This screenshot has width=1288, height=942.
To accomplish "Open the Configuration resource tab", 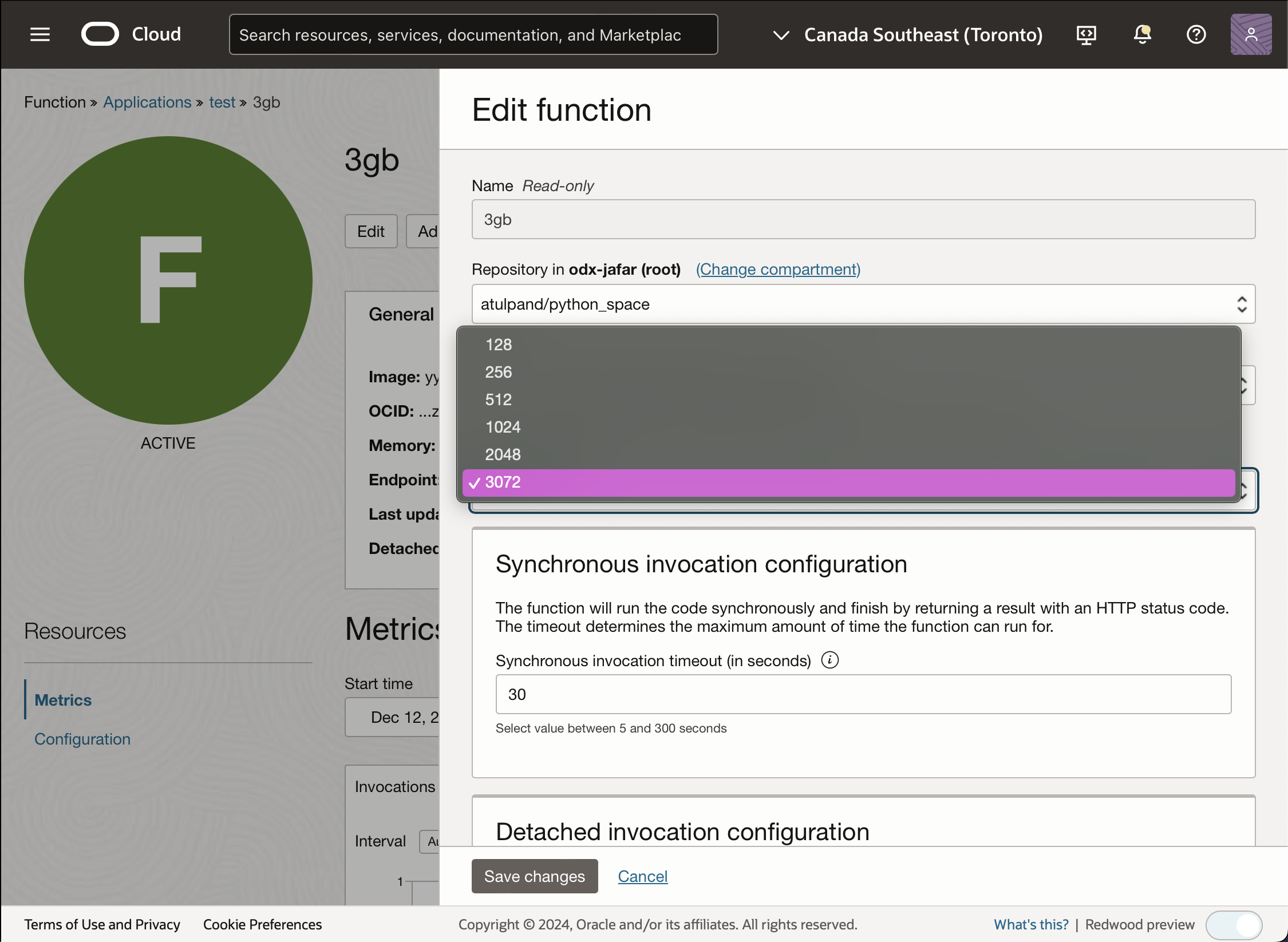I will tap(82, 739).
